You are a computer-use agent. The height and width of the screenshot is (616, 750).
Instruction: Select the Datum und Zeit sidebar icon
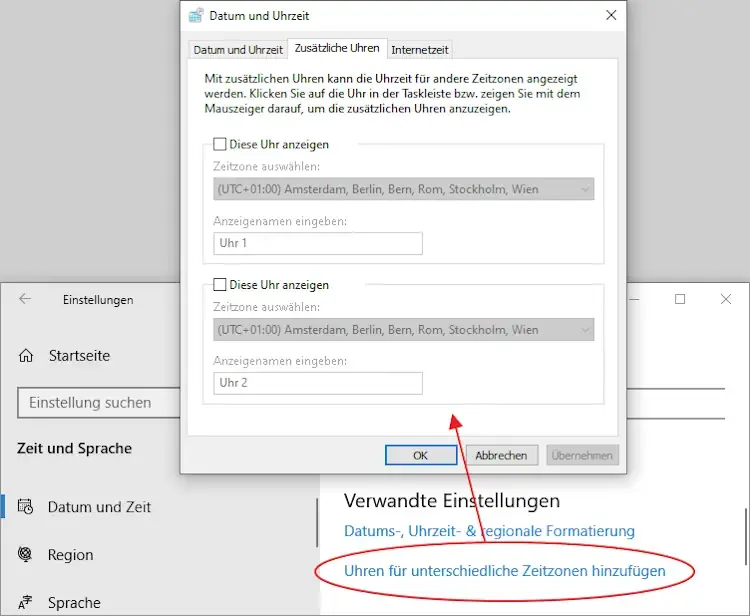tap(26, 507)
